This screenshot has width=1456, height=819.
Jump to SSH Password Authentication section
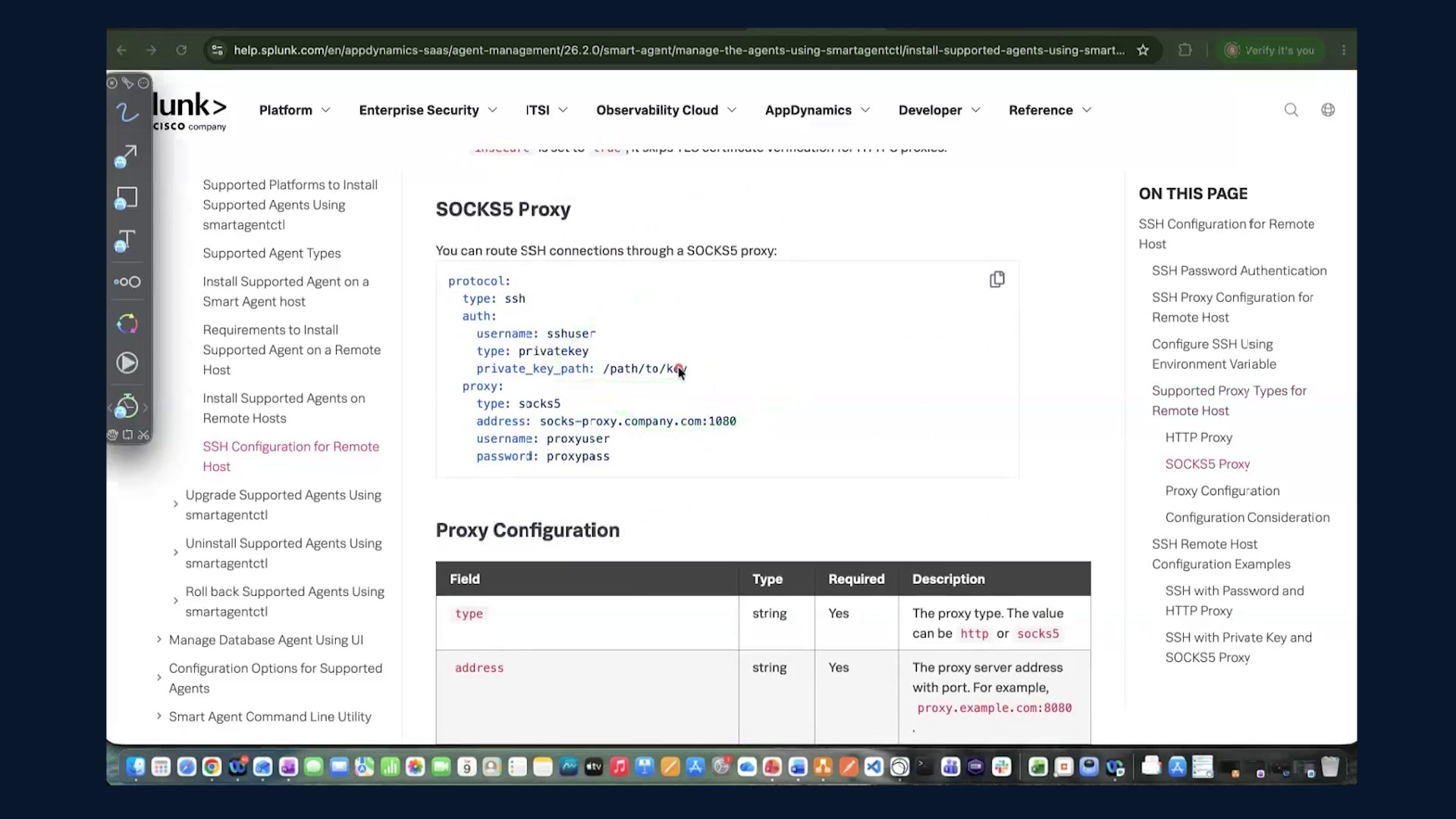coord(1239,271)
